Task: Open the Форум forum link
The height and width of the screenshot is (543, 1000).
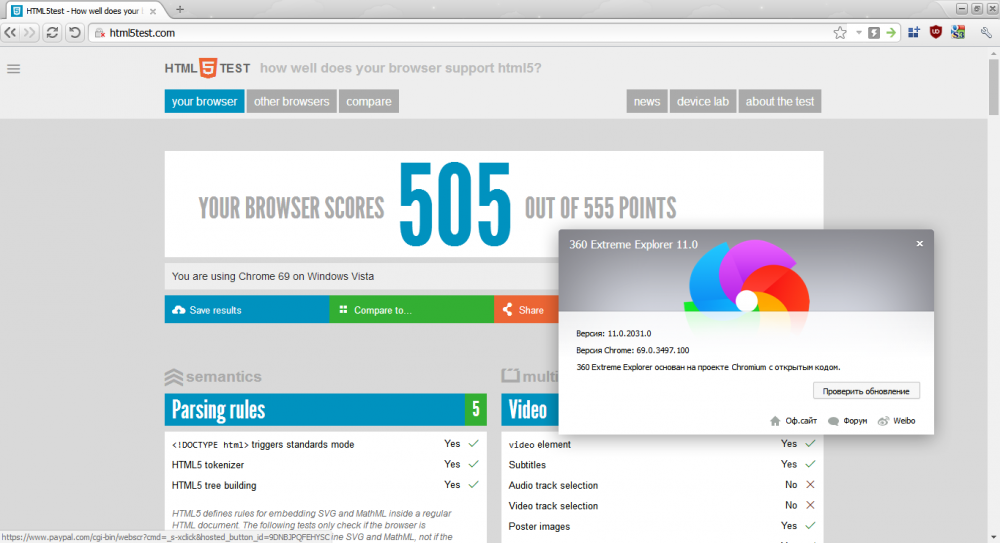Action: (x=855, y=421)
